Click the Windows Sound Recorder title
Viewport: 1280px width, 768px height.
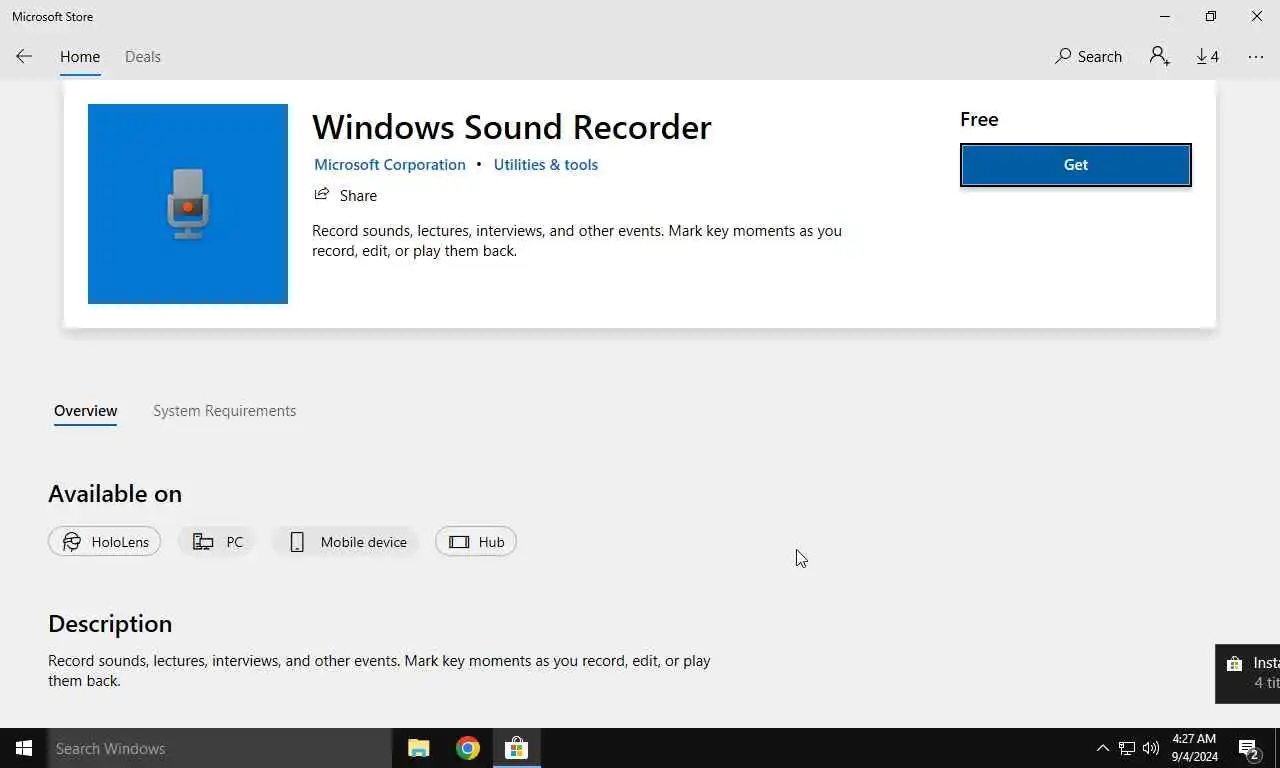512,127
